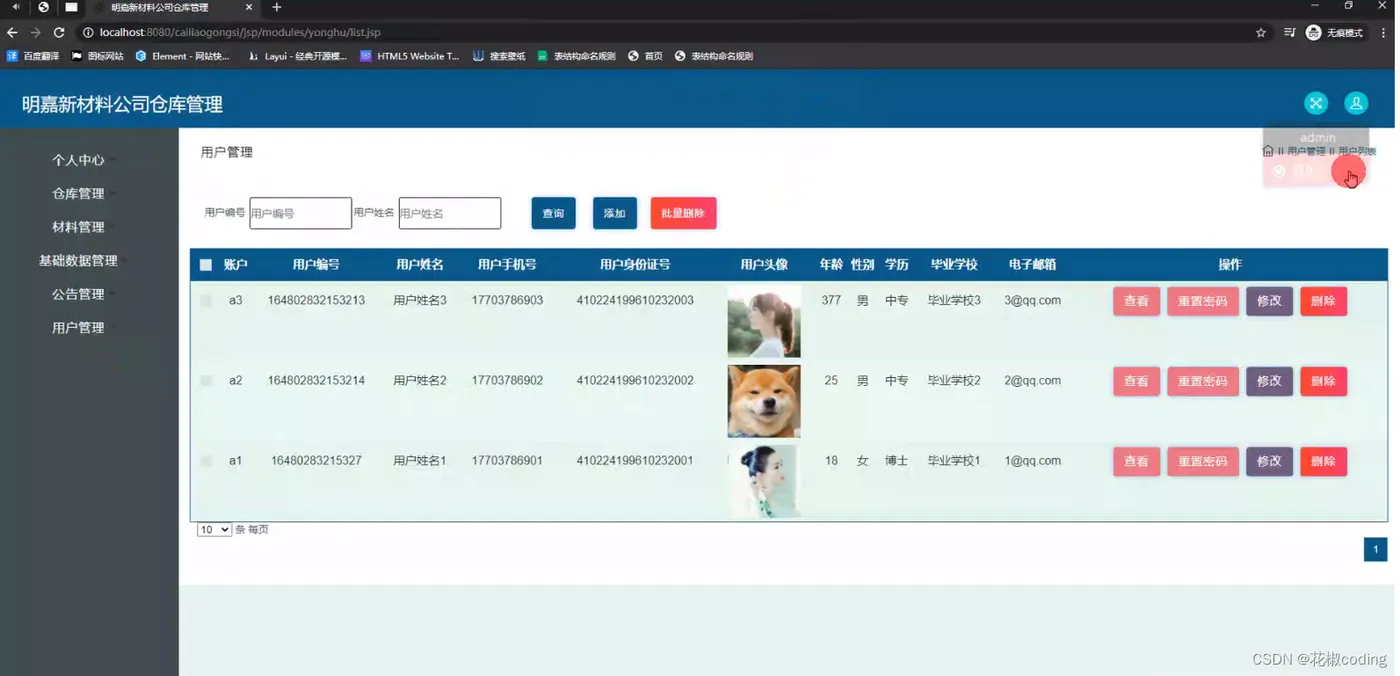Screen dimensions: 1400x676
Task: Click the 用户姓名 column header
Action: 420,265
